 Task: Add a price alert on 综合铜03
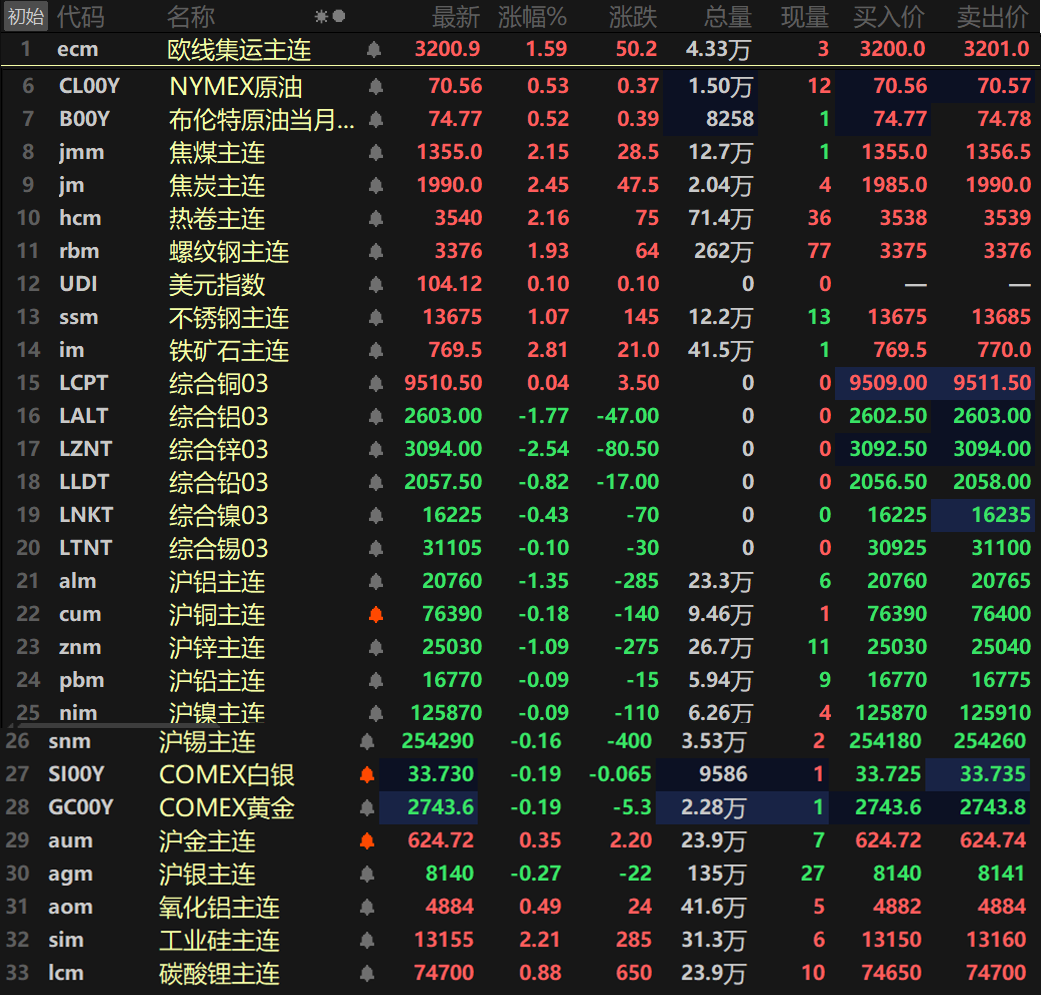click(x=376, y=384)
